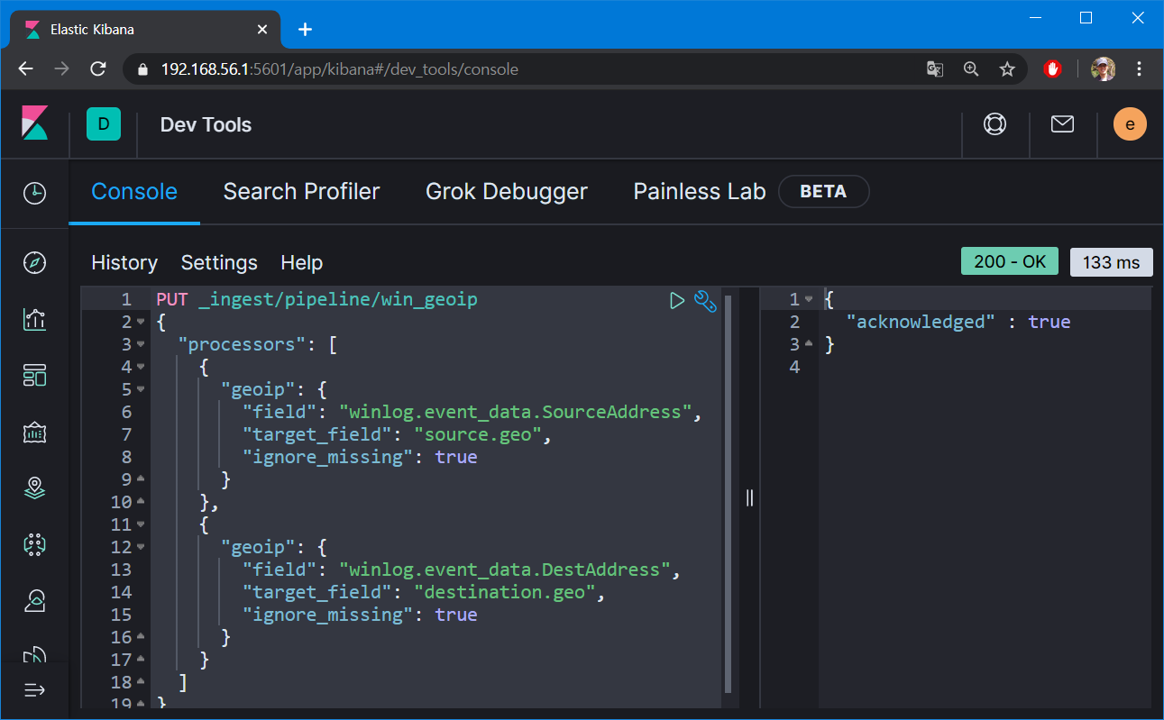Open Dashboard icon in sidebar
Image resolution: width=1164 pixels, height=720 pixels.
point(34,376)
